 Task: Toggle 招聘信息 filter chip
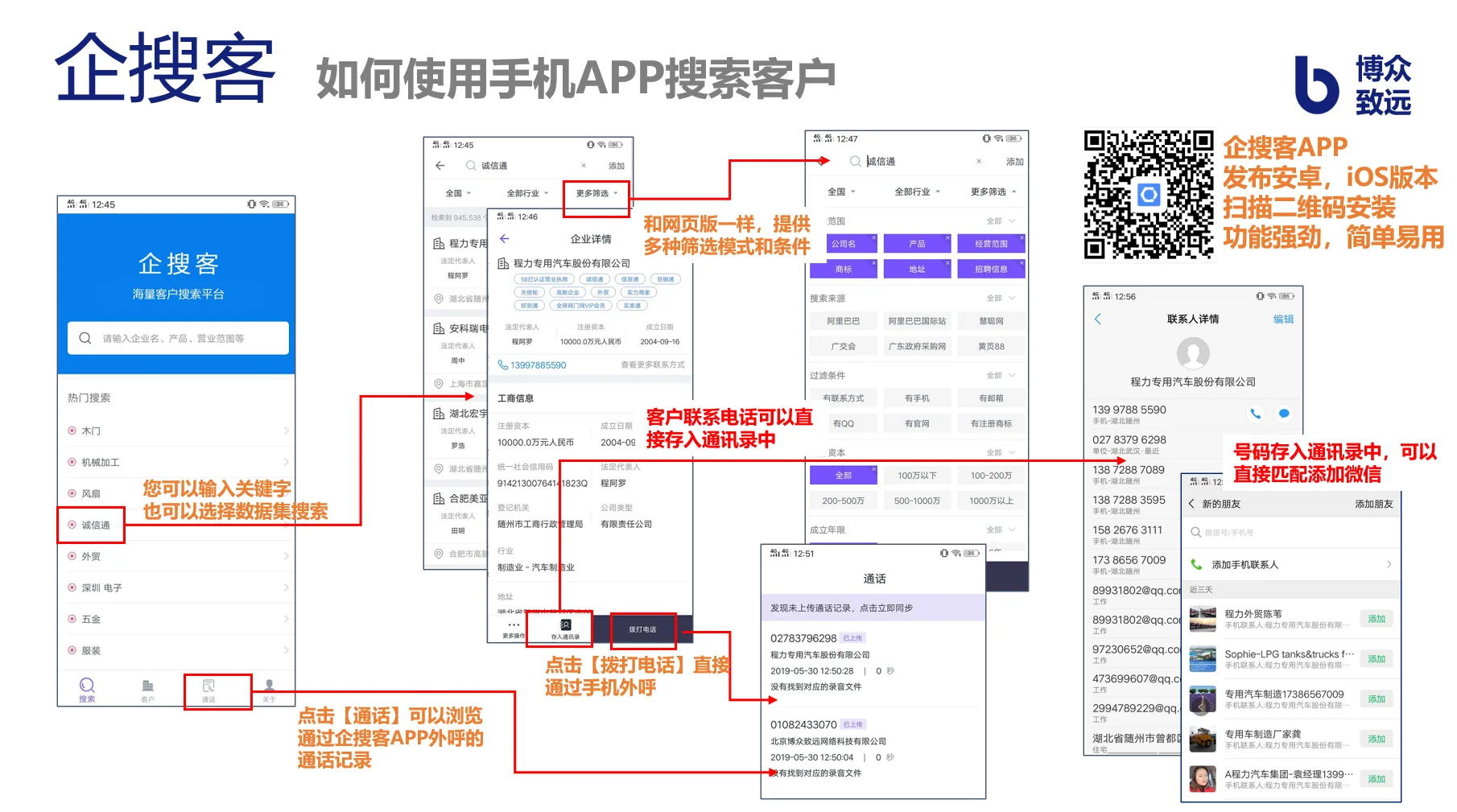pyautogui.click(x=991, y=269)
